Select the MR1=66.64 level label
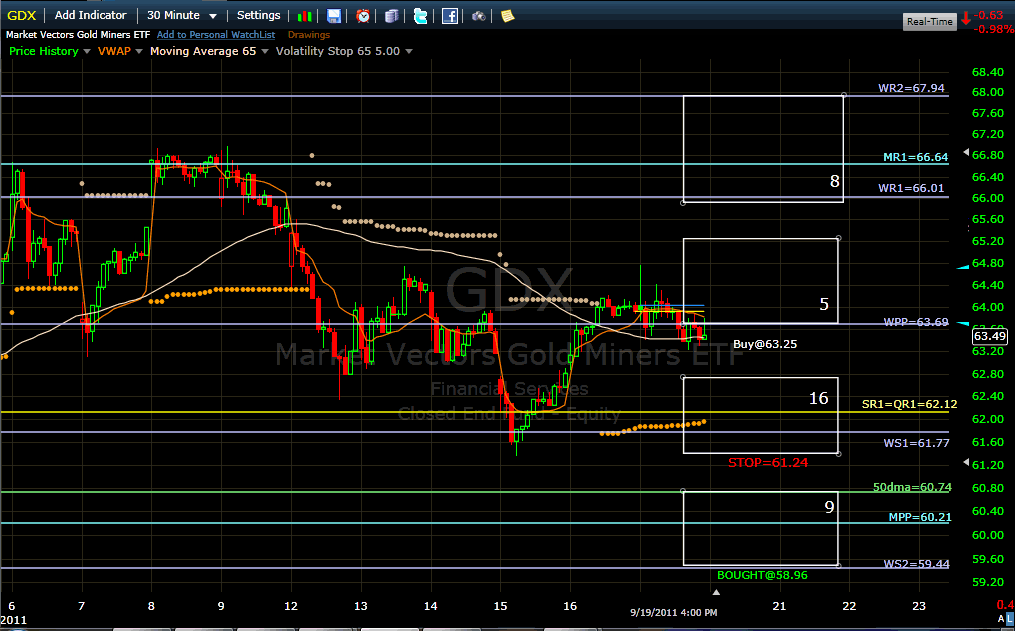 point(915,157)
